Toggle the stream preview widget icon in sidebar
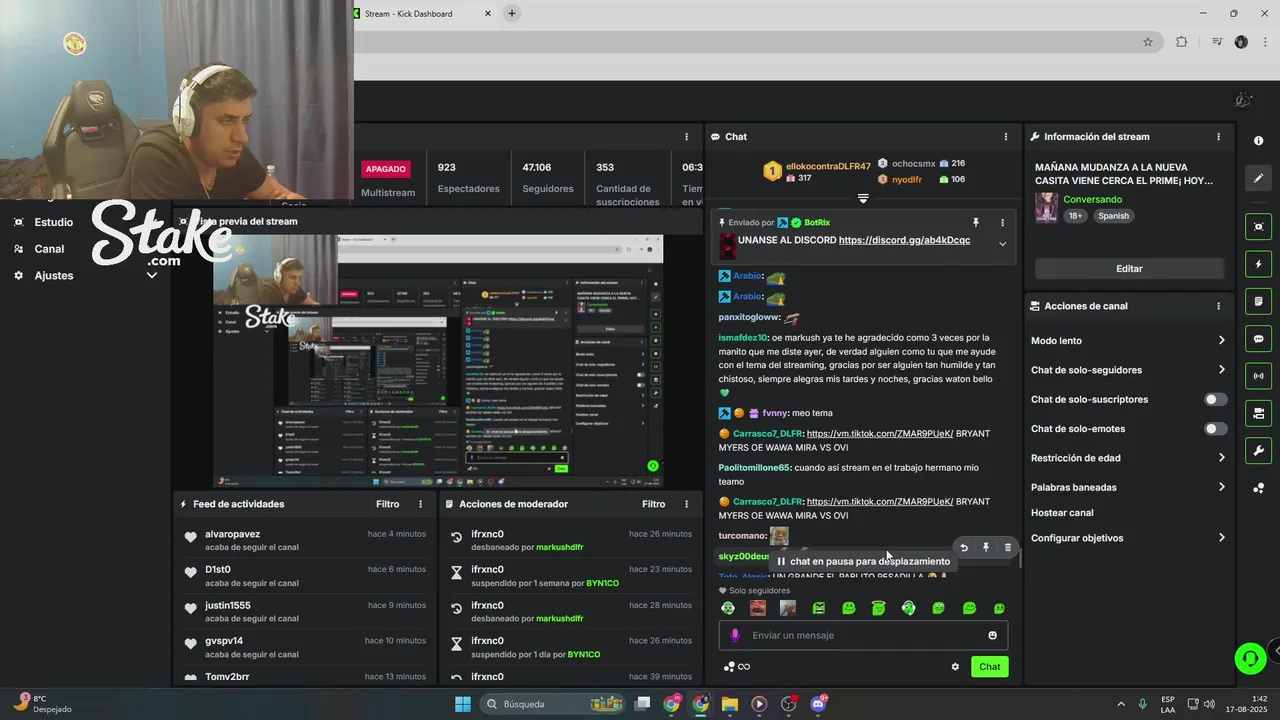 pyautogui.click(x=1258, y=227)
